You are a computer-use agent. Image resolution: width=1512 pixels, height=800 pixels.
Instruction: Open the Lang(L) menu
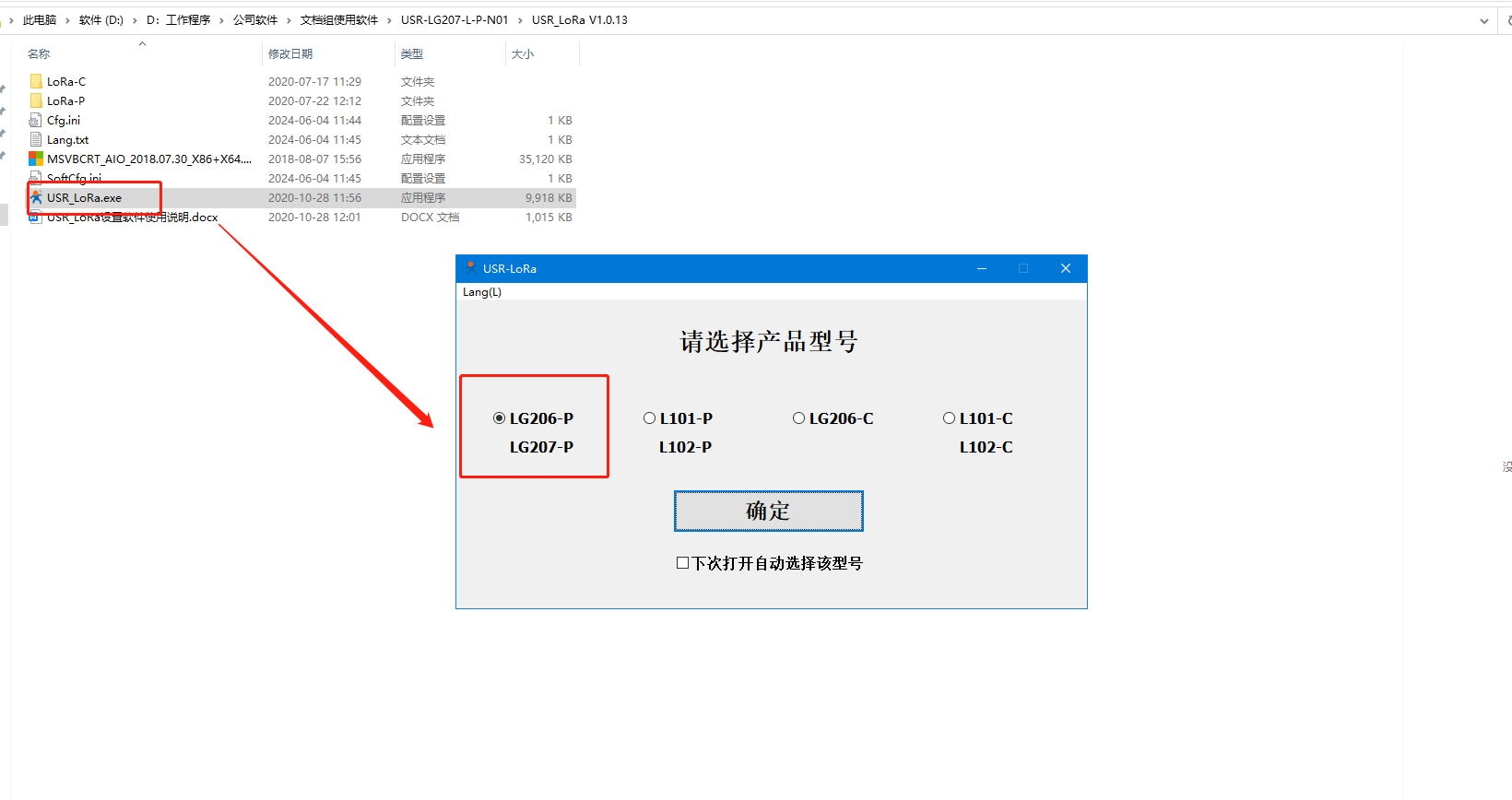coord(482,292)
